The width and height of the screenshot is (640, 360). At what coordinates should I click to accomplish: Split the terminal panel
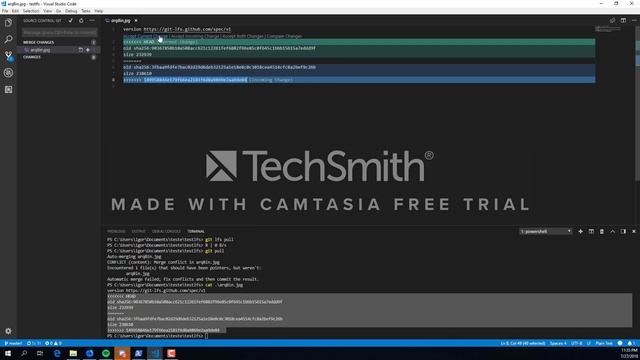pyautogui.click(x=591, y=231)
